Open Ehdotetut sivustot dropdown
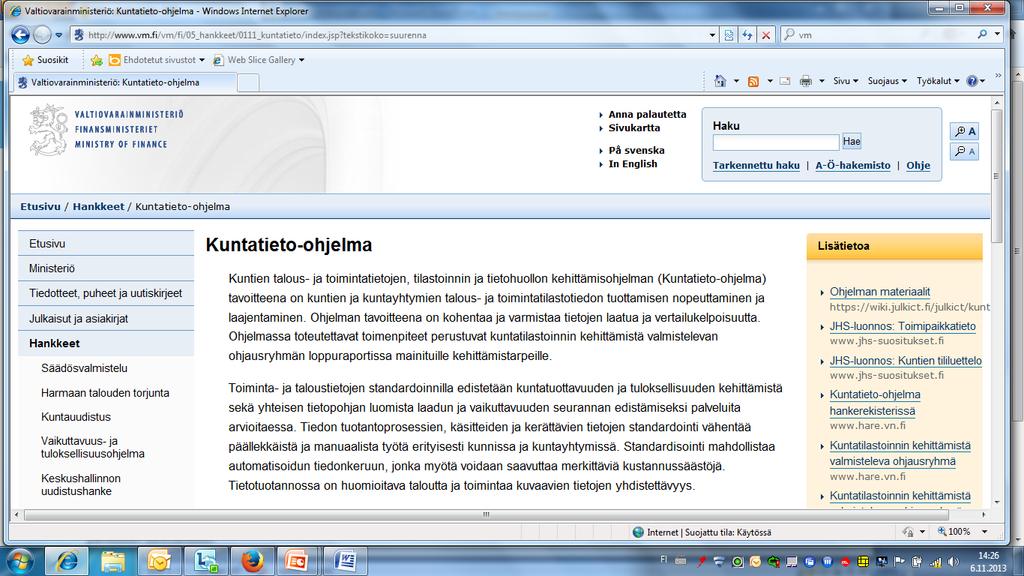The height and width of the screenshot is (576, 1024). pos(157,60)
